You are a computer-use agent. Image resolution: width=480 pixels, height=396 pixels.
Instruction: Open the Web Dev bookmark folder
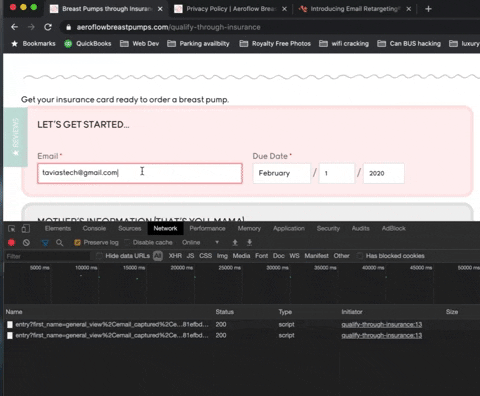[x=139, y=44]
